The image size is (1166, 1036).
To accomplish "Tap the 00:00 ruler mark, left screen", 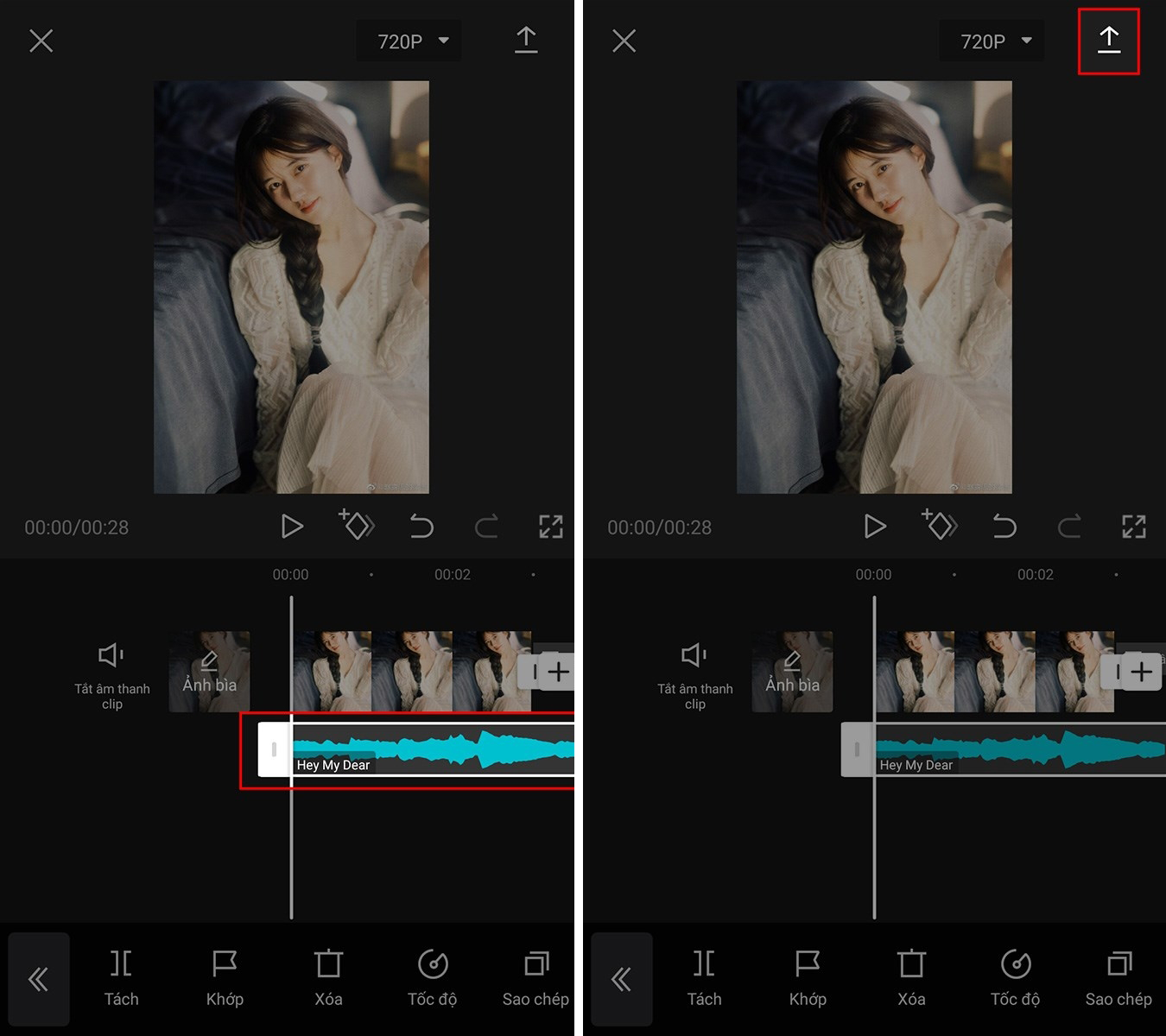I will [x=290, y=575].
